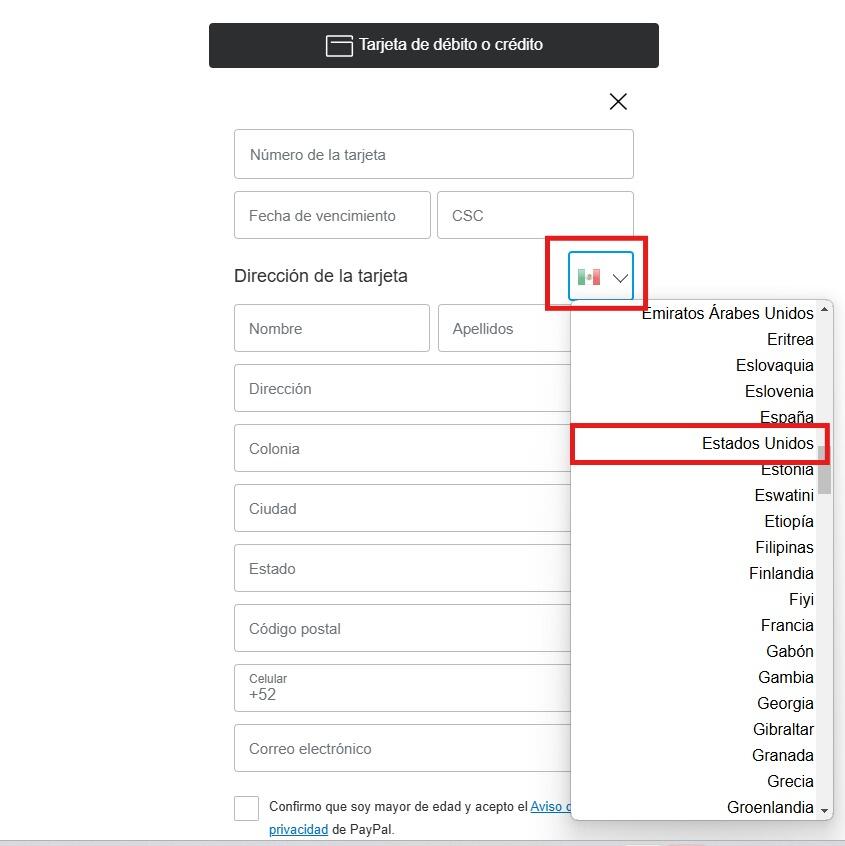This screenshot has height=846, width=845.
Task: Click the Mexico flag icon
Action: point(589,277)
